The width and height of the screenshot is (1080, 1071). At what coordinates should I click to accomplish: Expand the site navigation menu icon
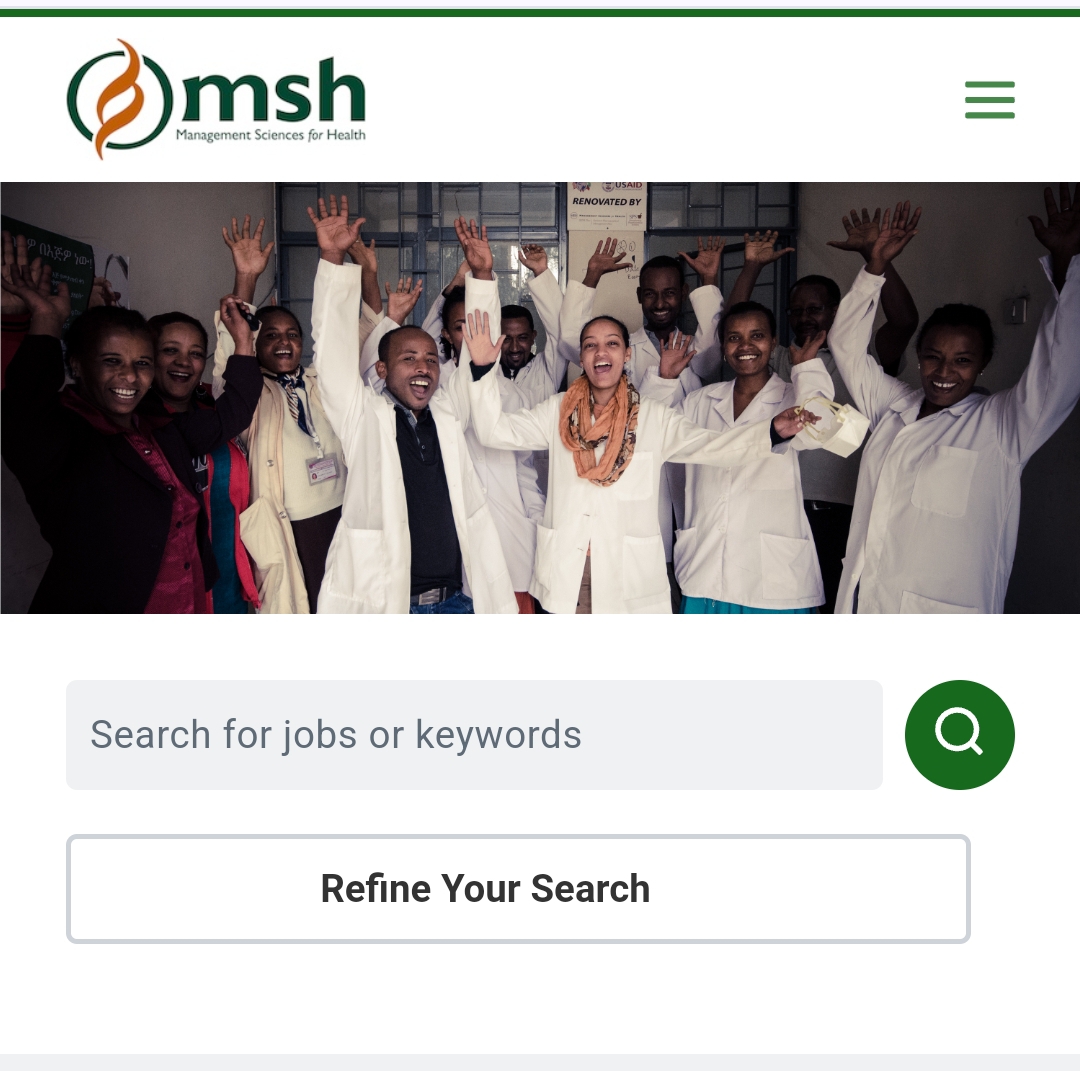point(989,100)
